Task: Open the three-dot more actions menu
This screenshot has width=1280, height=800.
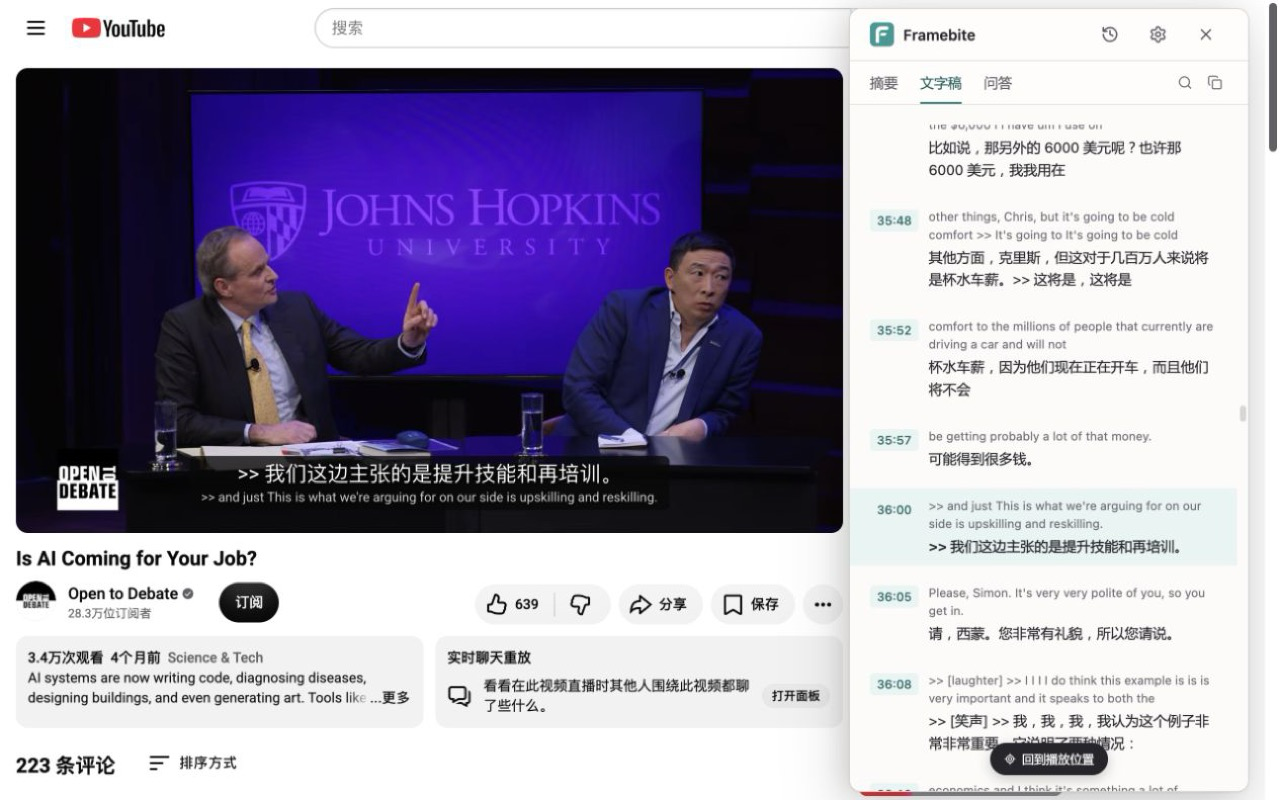Action: 823,604
